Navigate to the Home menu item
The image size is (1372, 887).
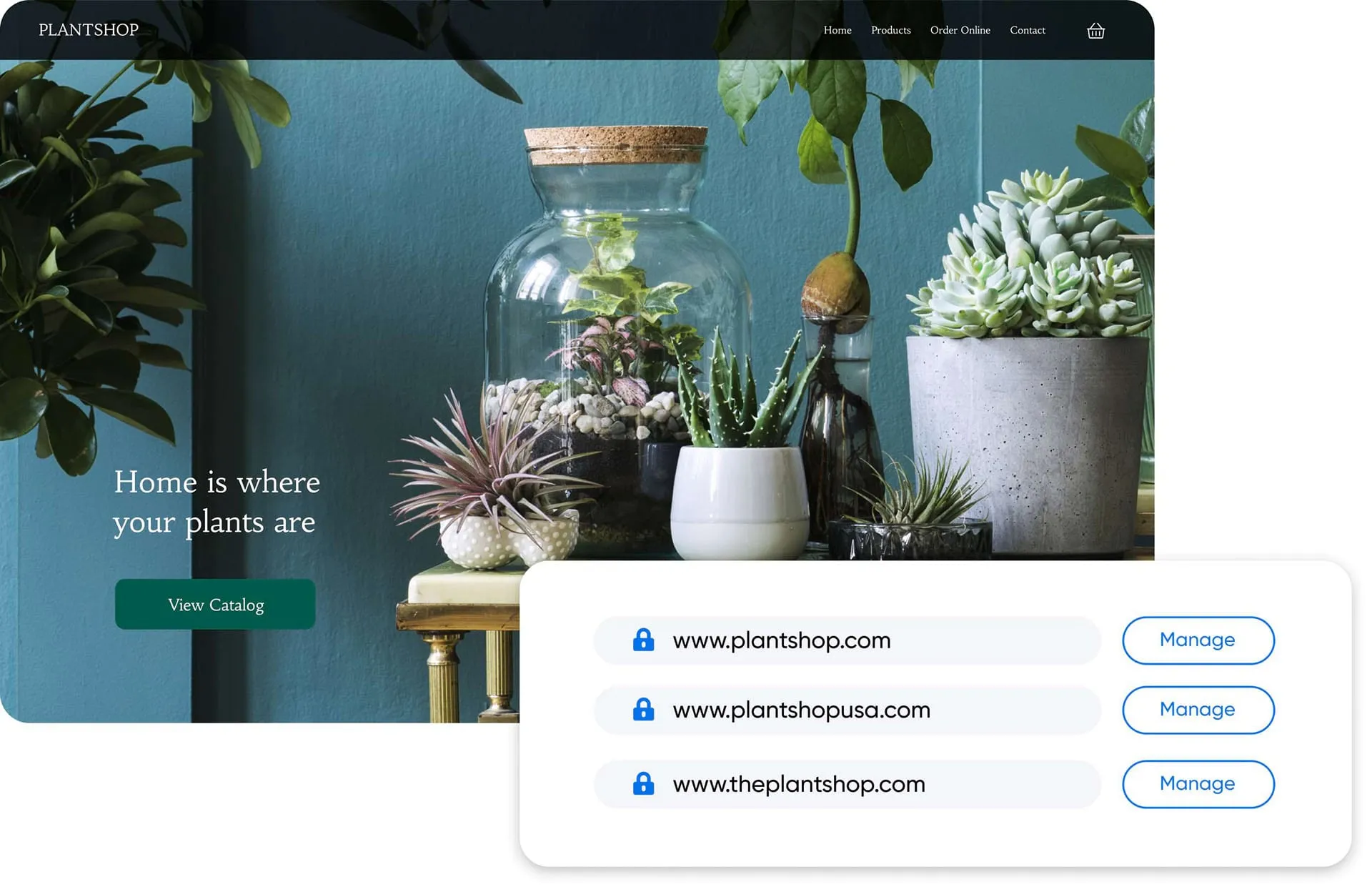[x=838, y=30]
